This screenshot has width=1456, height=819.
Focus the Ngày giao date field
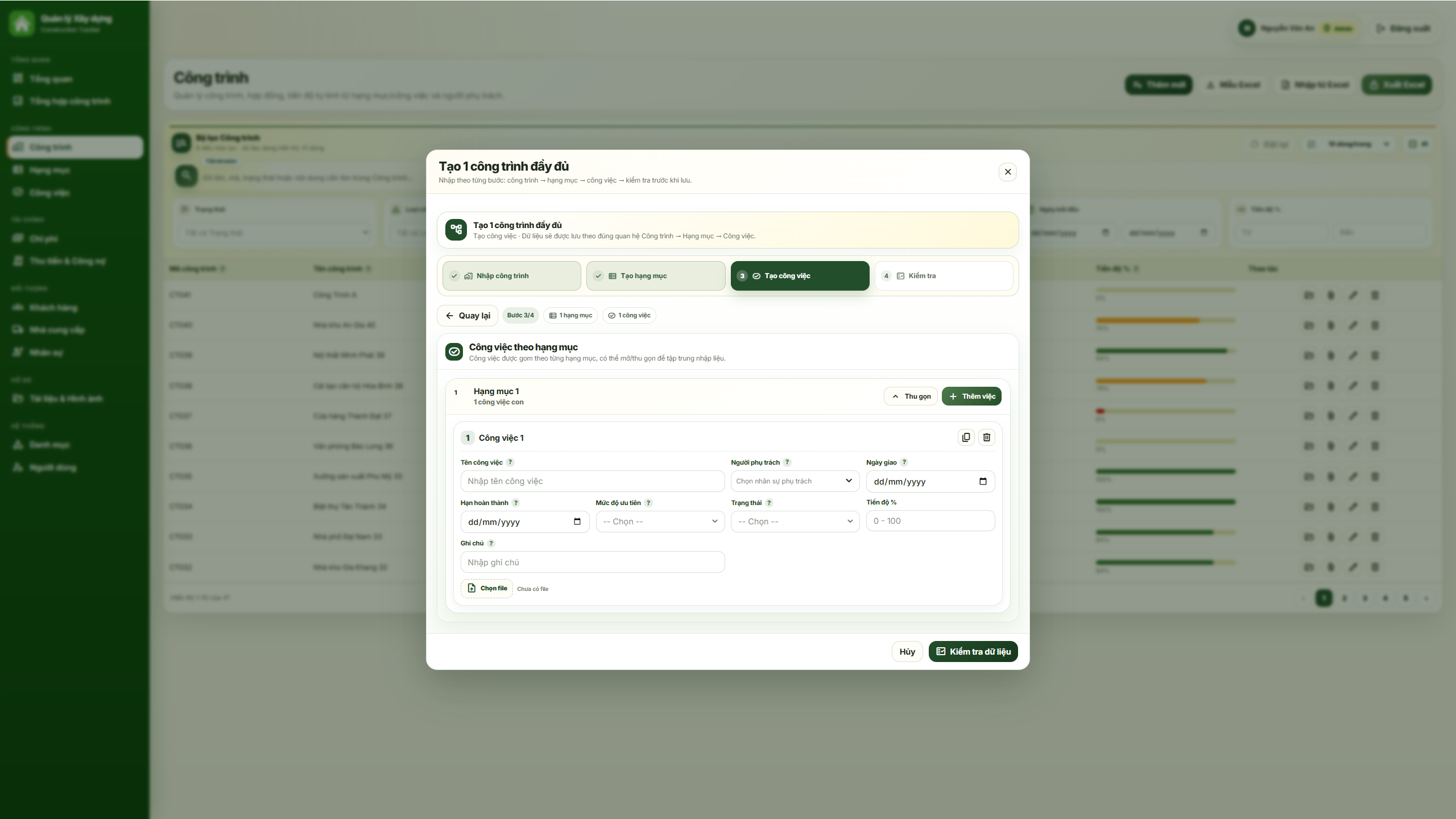[930, 481]
